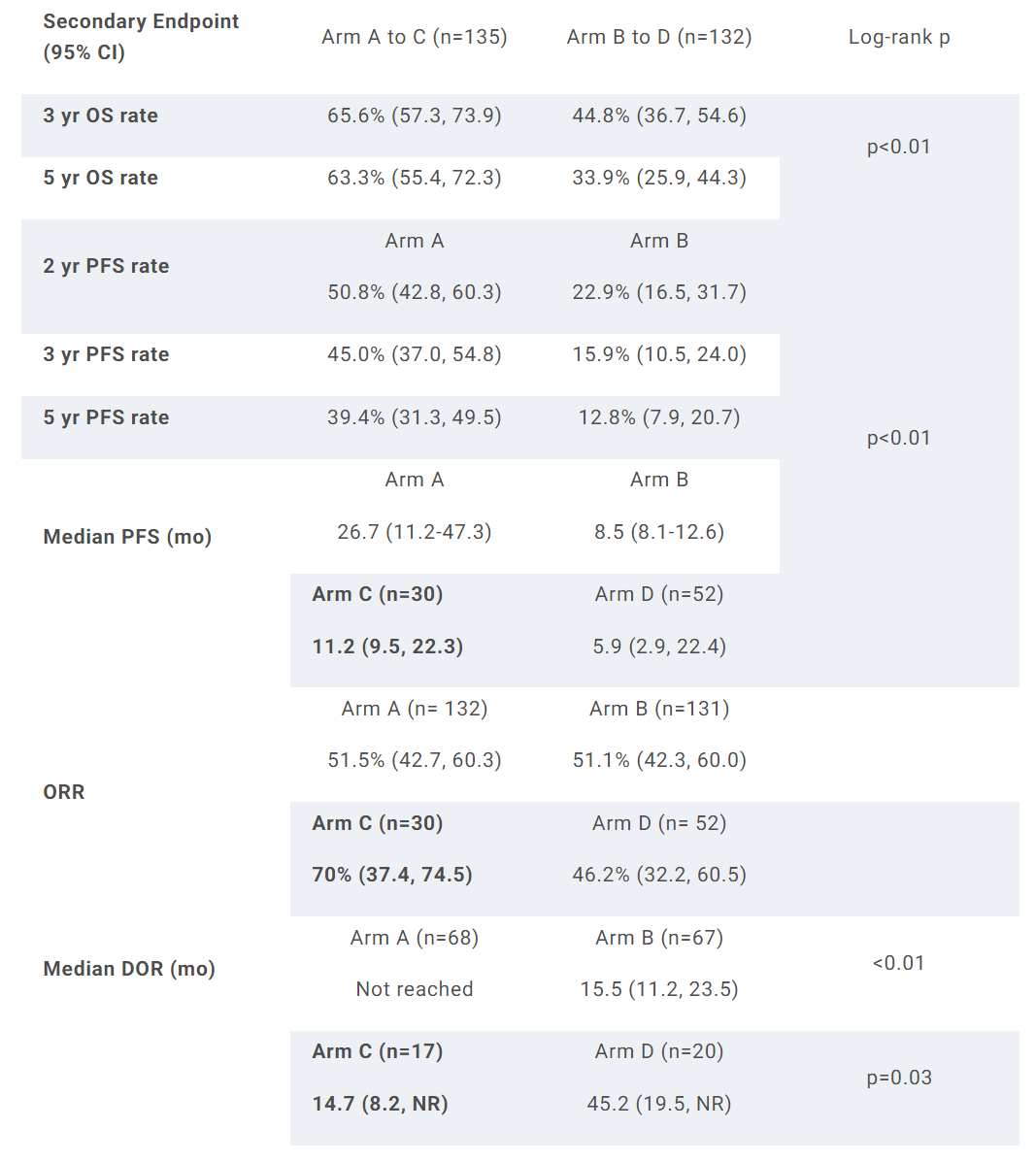Select the p=0.03 log-rank value
Screen dimensions: 1036x1162
899,1078
